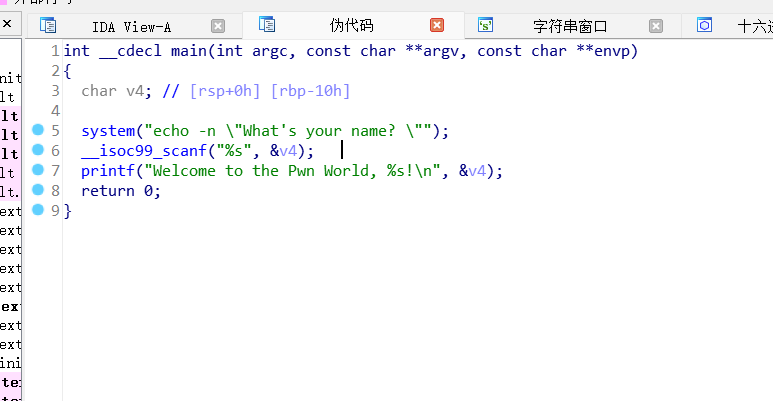Click the main function name in signature
Image resolution: width=773 pixels, height=401 pixels.
189,51
